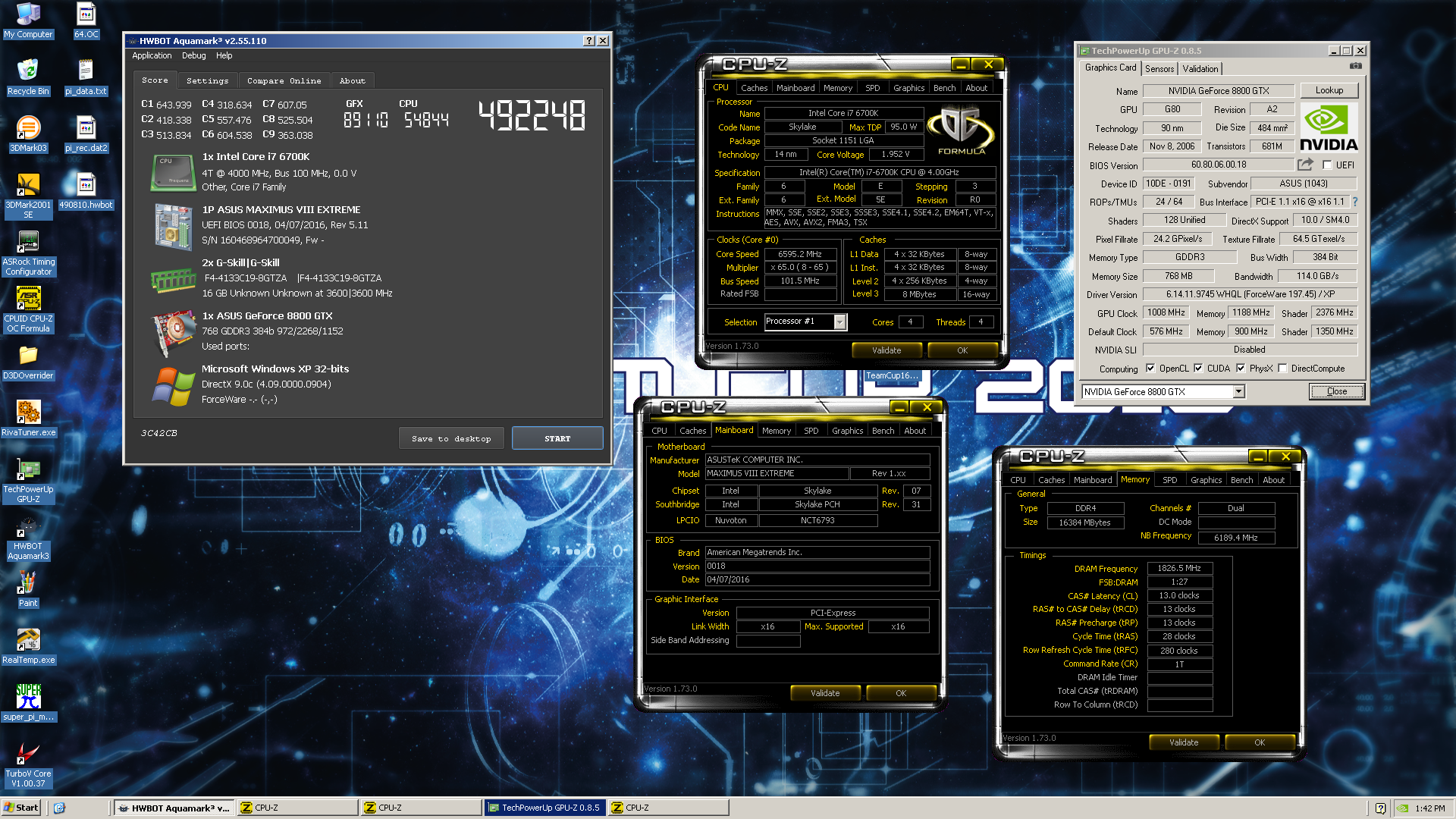Click the BIOS Version field in Mainboard tab

point(817,566)
